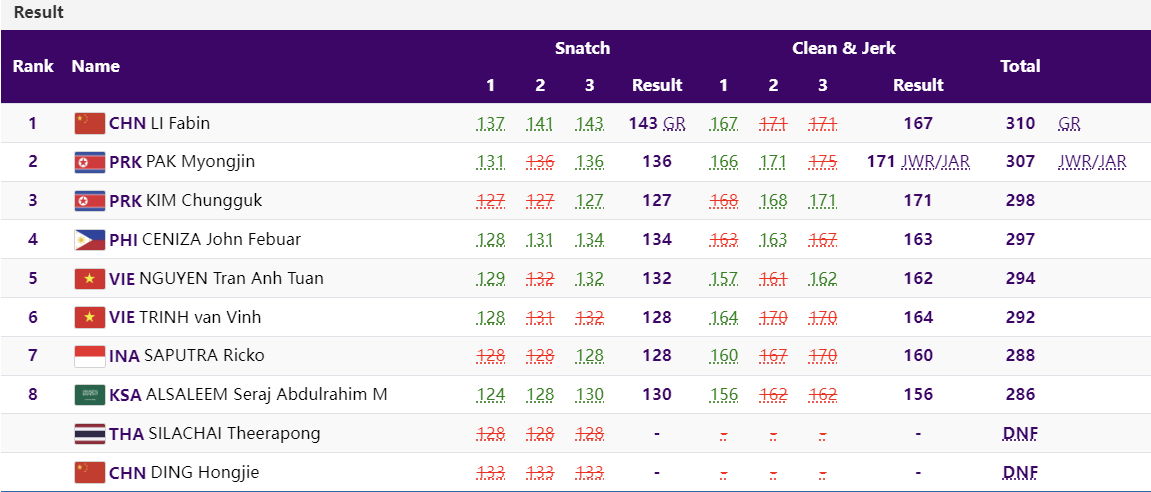This screenshot has width=1151, height=492.
Task: Click the Indonesia flag beside SAPUTRA Ricko
Action: pos(90,356)
